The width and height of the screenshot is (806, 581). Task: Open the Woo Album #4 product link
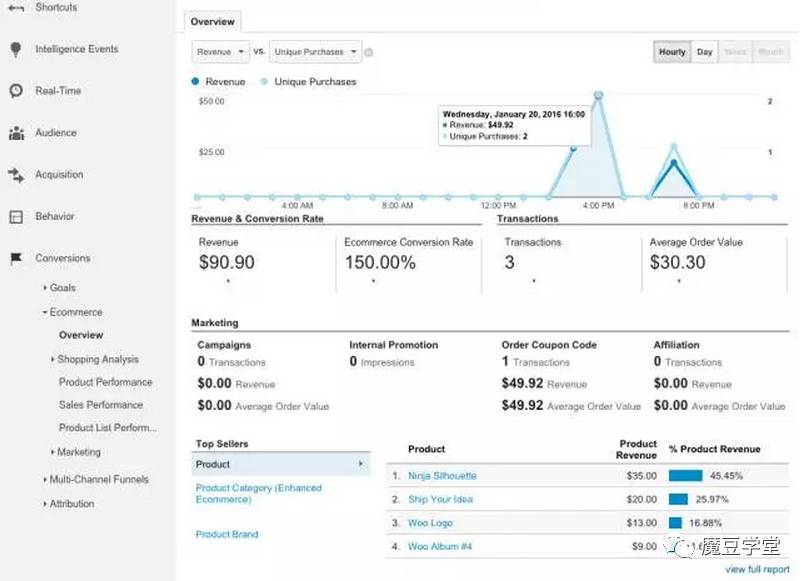[439, 547]
